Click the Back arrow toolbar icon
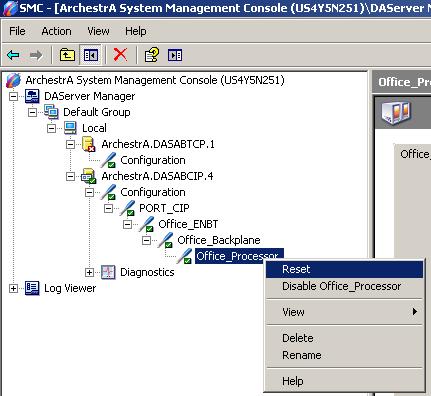Image resolution: width=431 pixels, height=396 pixels. point(13,55)
